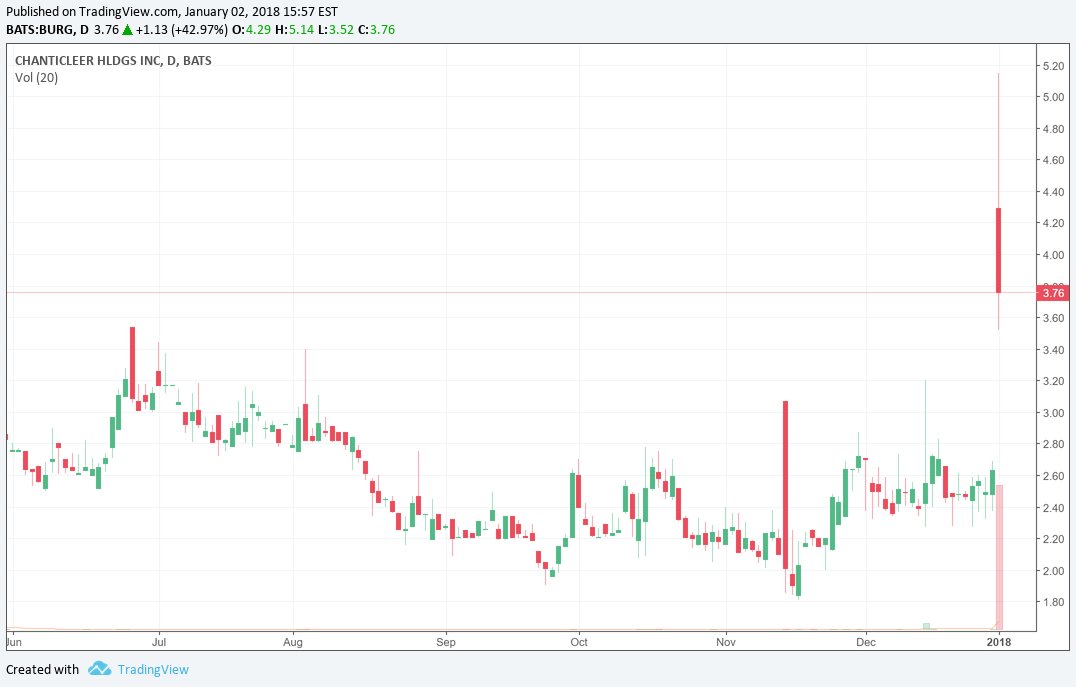
Task: Click the CHANTICLEER HLDGS INC chart title
Action: coord(113,60)
